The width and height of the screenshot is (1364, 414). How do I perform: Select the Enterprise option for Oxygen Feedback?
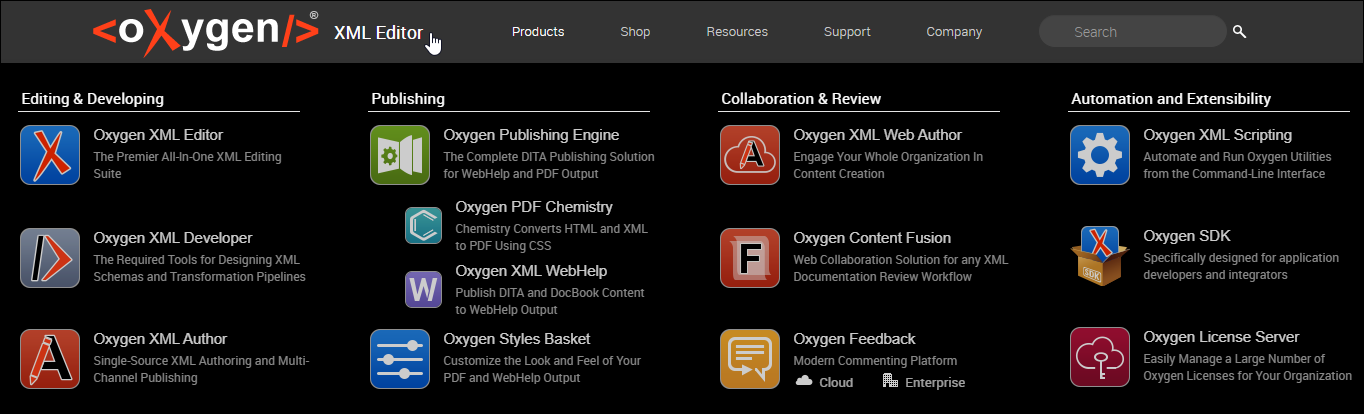(x=925, y=382)
